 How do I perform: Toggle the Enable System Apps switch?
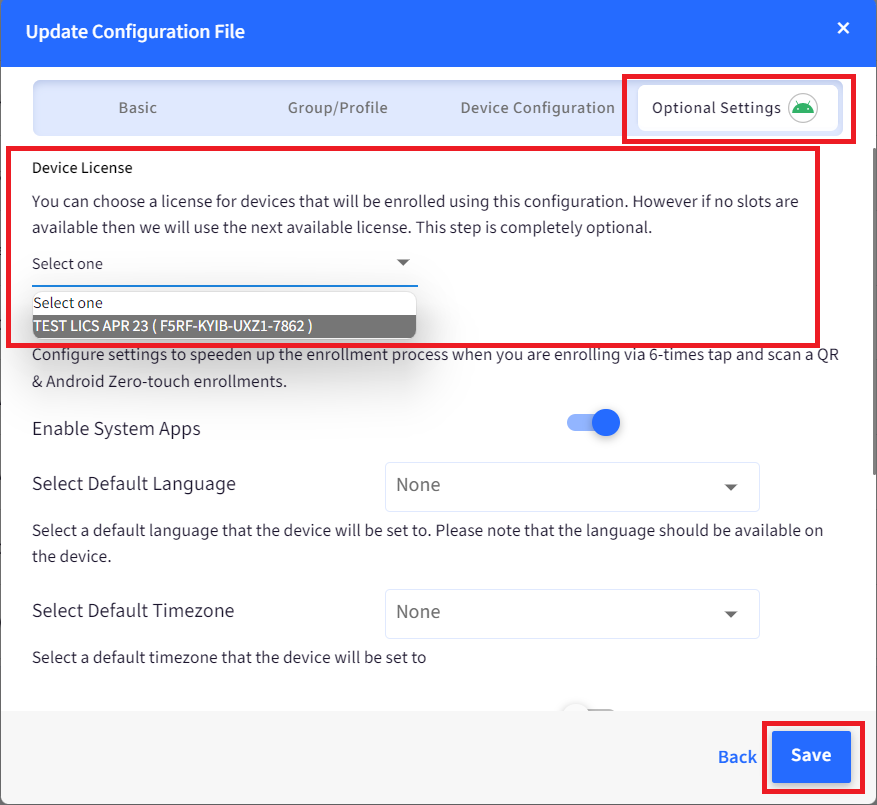click(x=593, y=423)
